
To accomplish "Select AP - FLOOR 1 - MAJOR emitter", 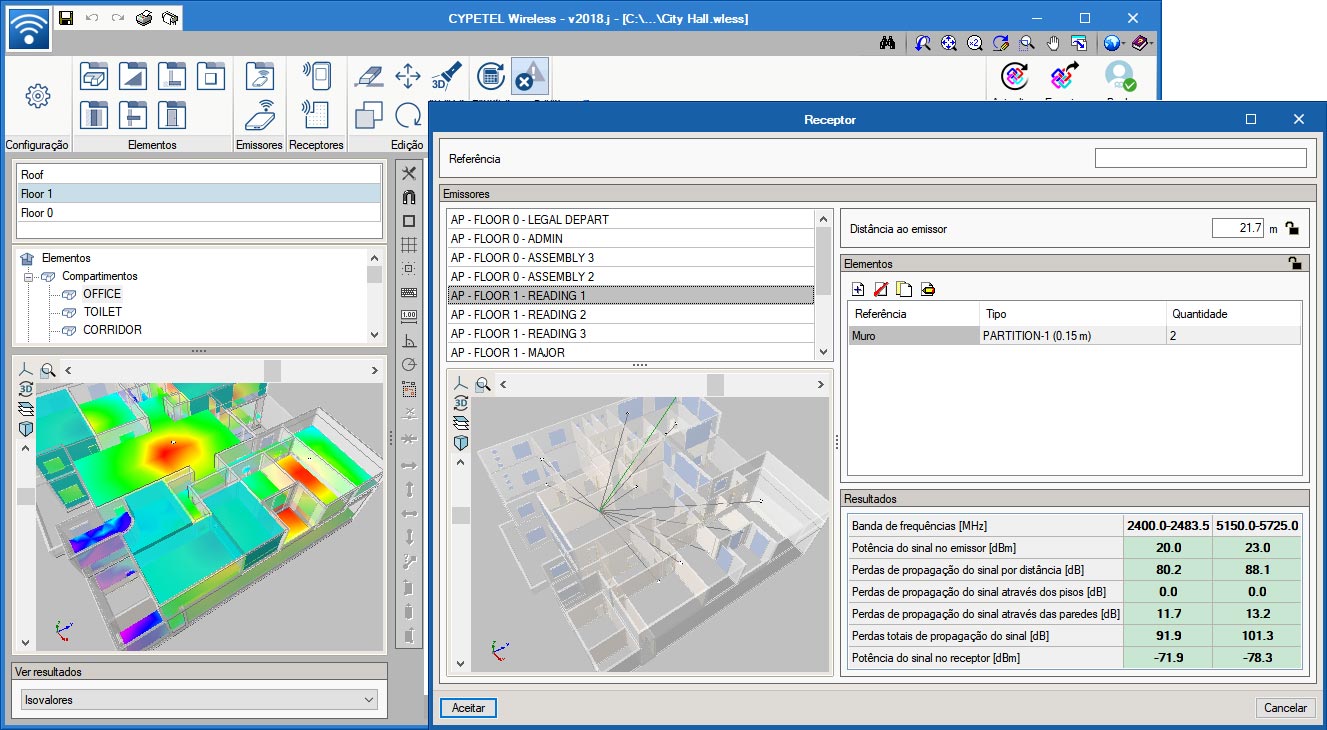I will pyautogui.click(x=630, y=352).
